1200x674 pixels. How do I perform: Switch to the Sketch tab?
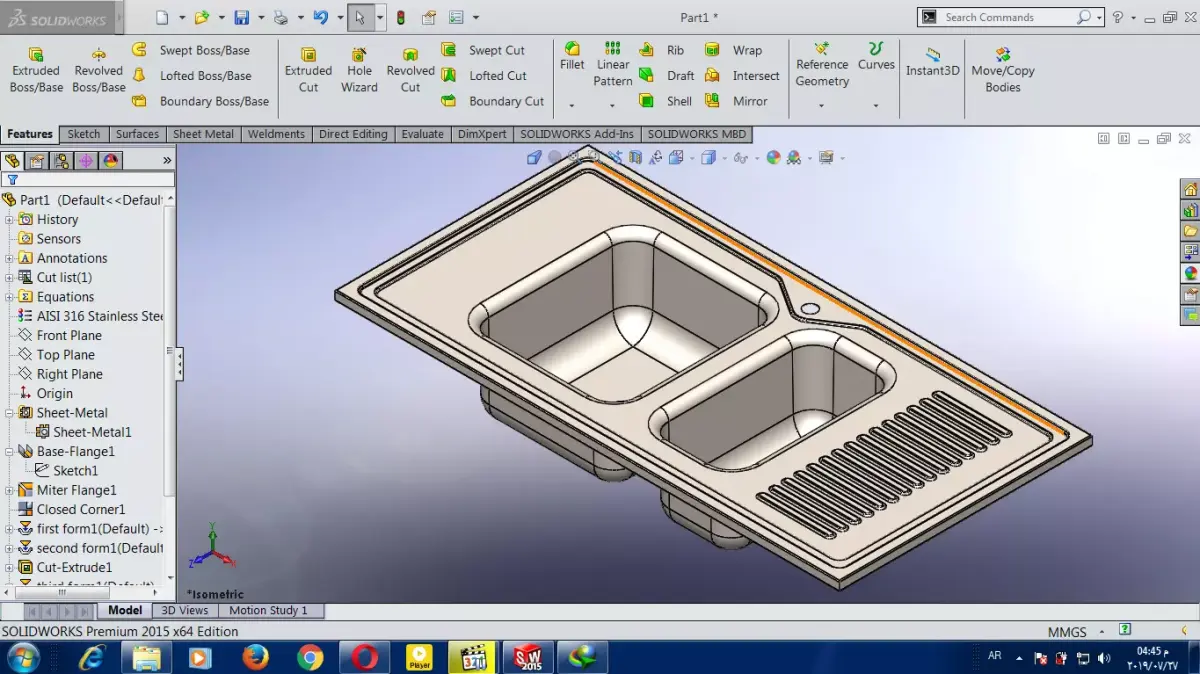pyautogui.click(x=84, y=134)
